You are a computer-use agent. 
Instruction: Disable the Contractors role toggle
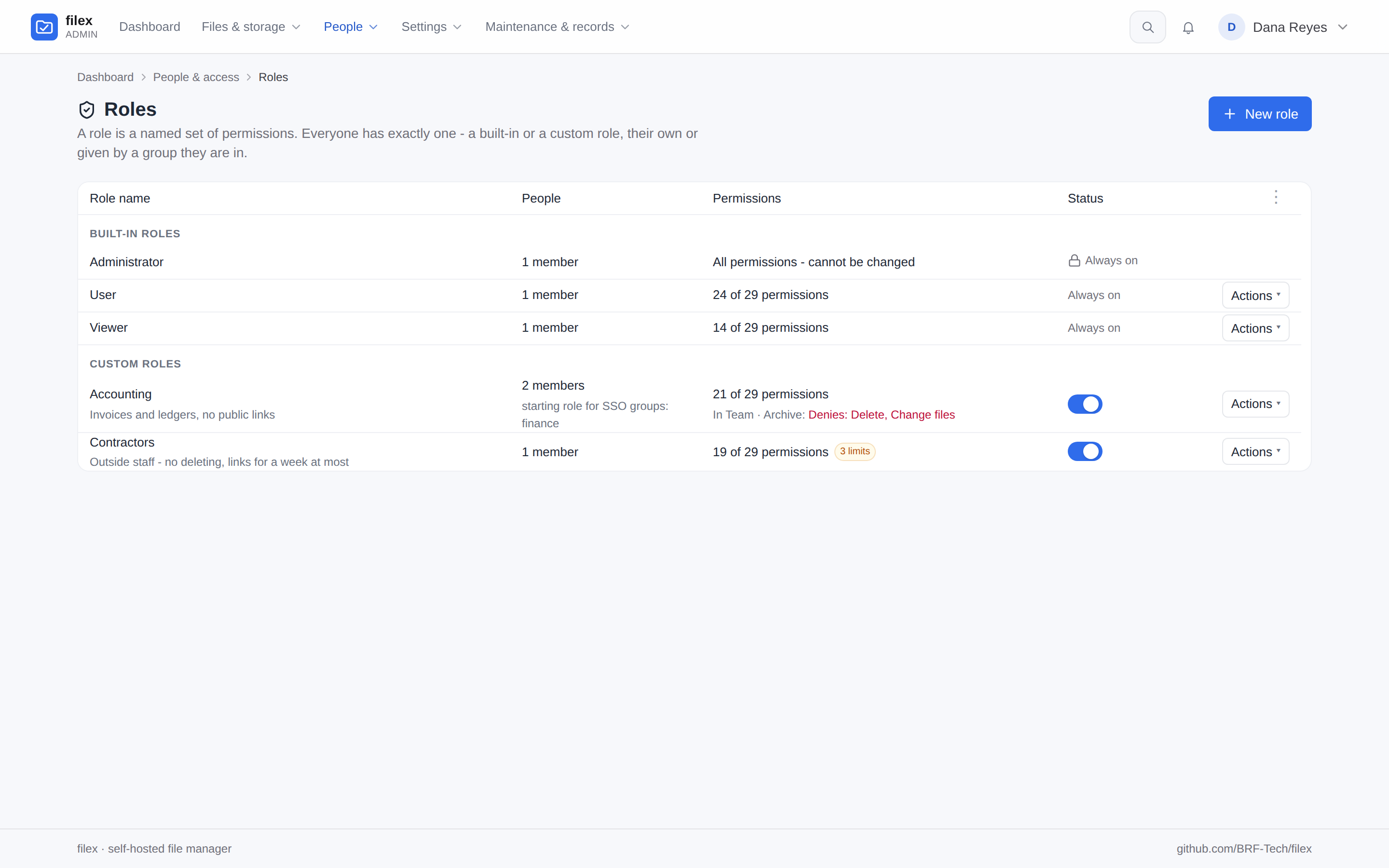coord(1085,451)
